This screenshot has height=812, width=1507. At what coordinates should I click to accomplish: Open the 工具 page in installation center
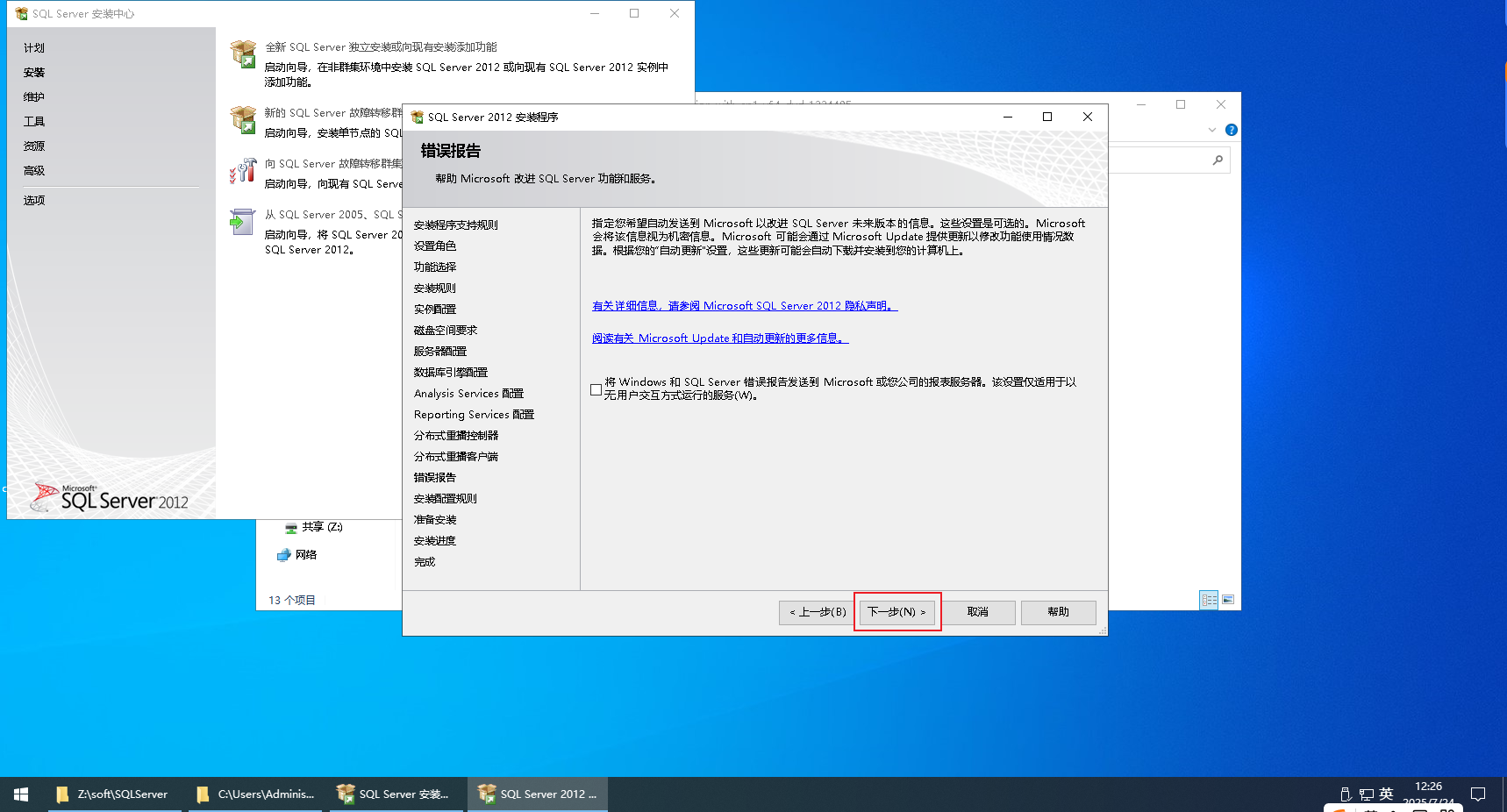click(x=34, y=122)
